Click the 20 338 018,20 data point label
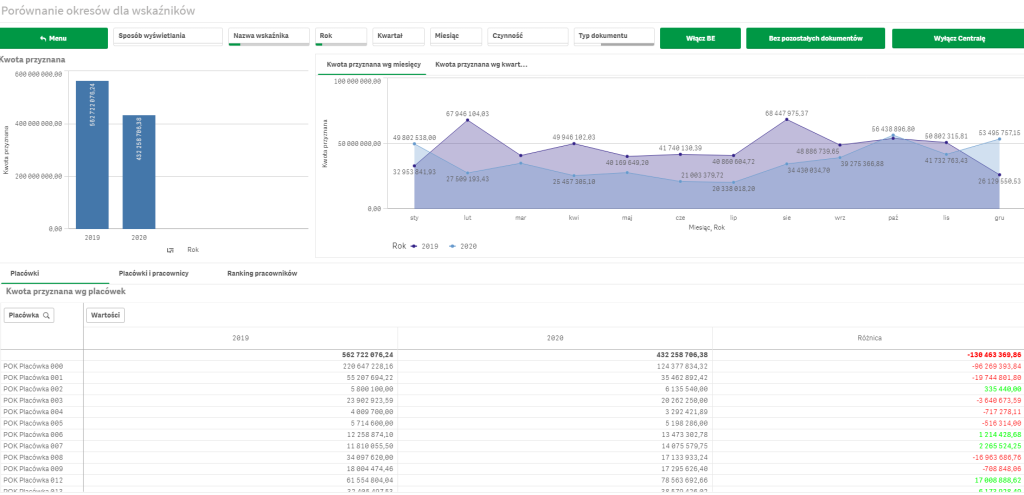The height and width of the screenshot is (495, 1024). (733, 188)
